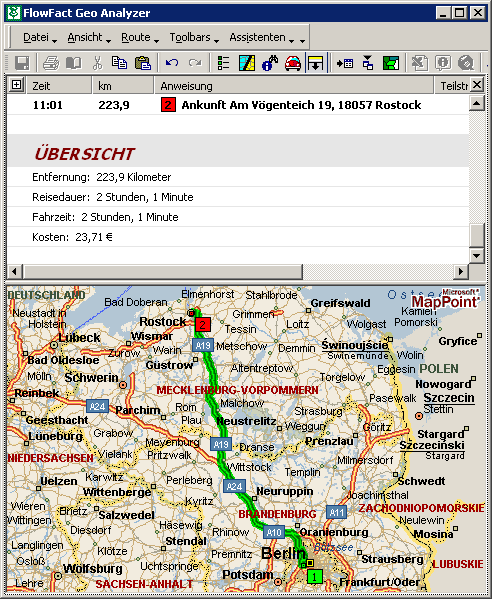Click the Kosten 23,71 € line
492x599 pixels.
[72, 237]
